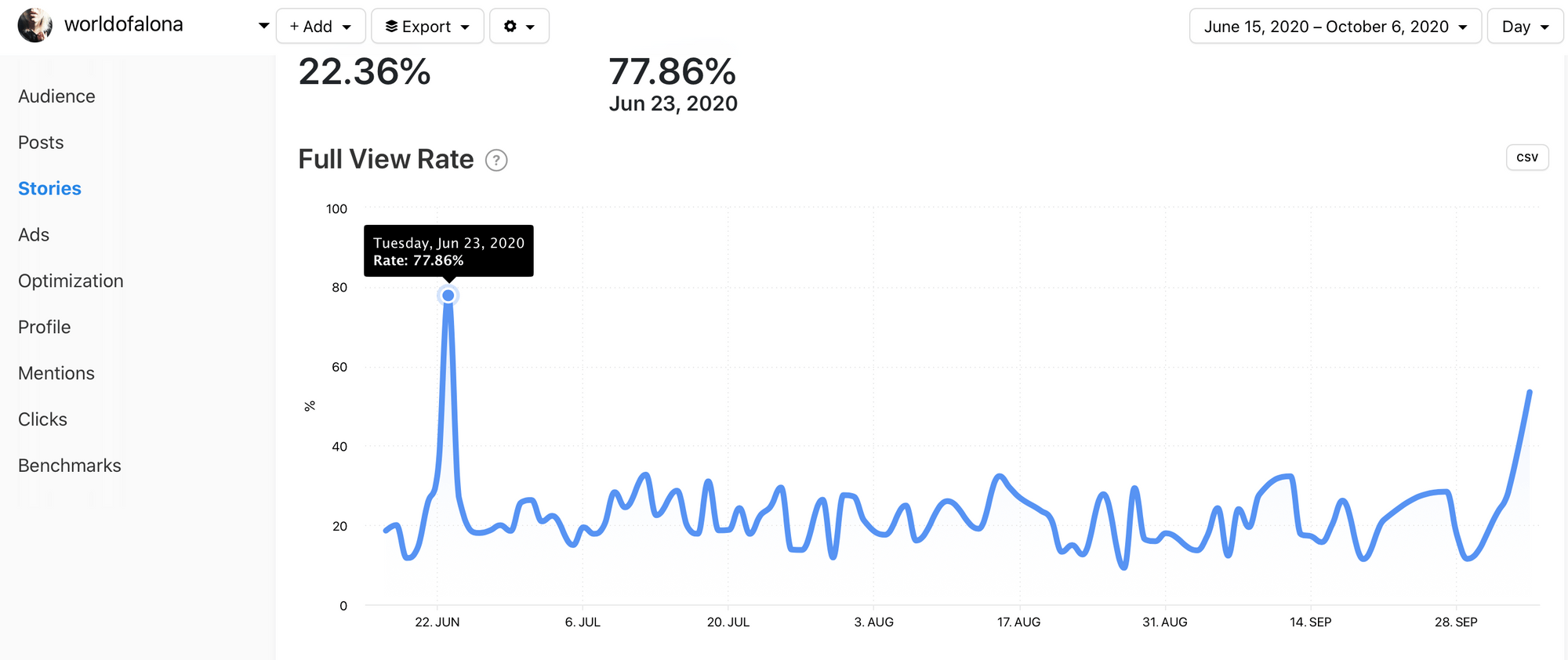Open the Posts section

[x=41, y=143]
